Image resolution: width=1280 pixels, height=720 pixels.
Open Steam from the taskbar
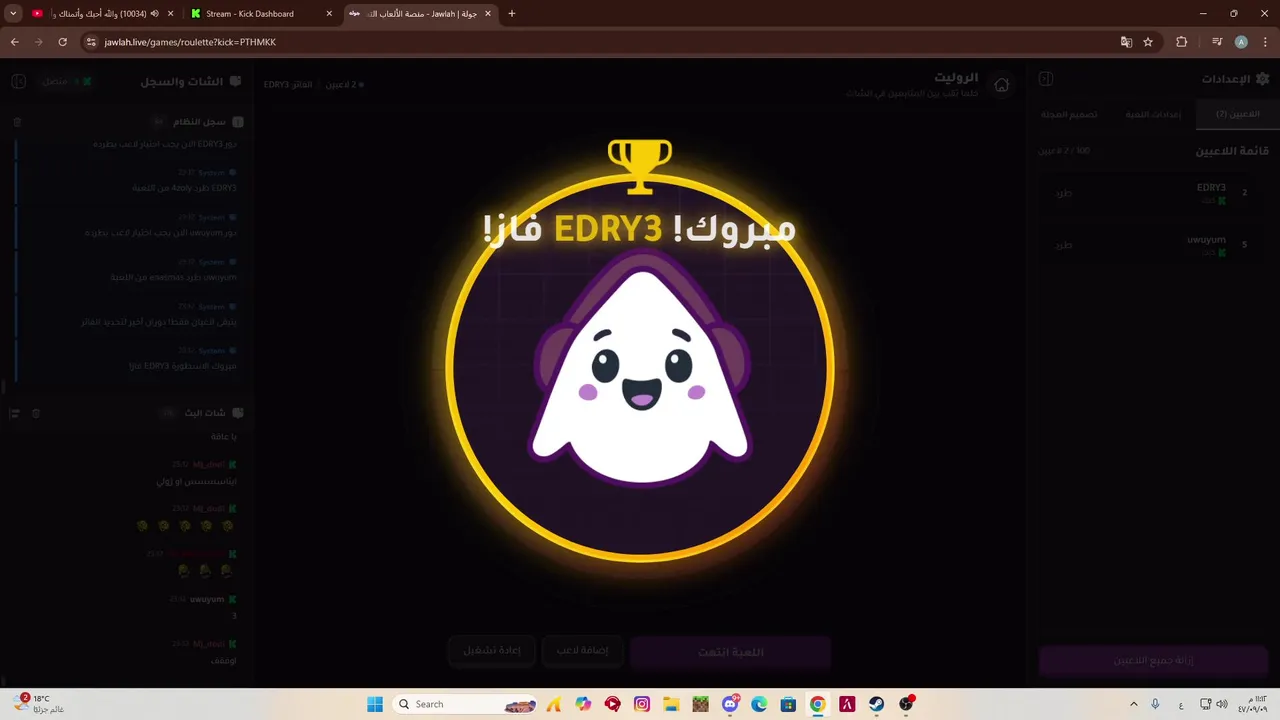tap(876, 704)
